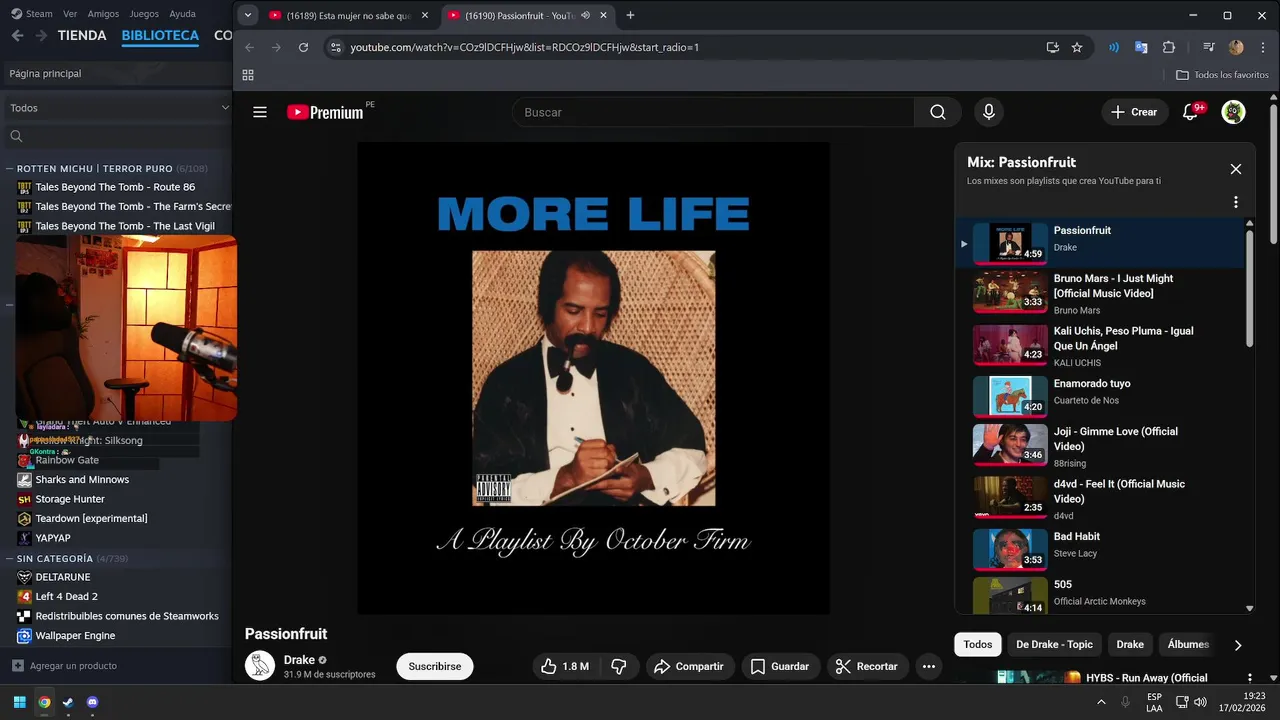Open the YouTube hamburger guide menu
The image size is (1280, 720).
coord(260,112)
